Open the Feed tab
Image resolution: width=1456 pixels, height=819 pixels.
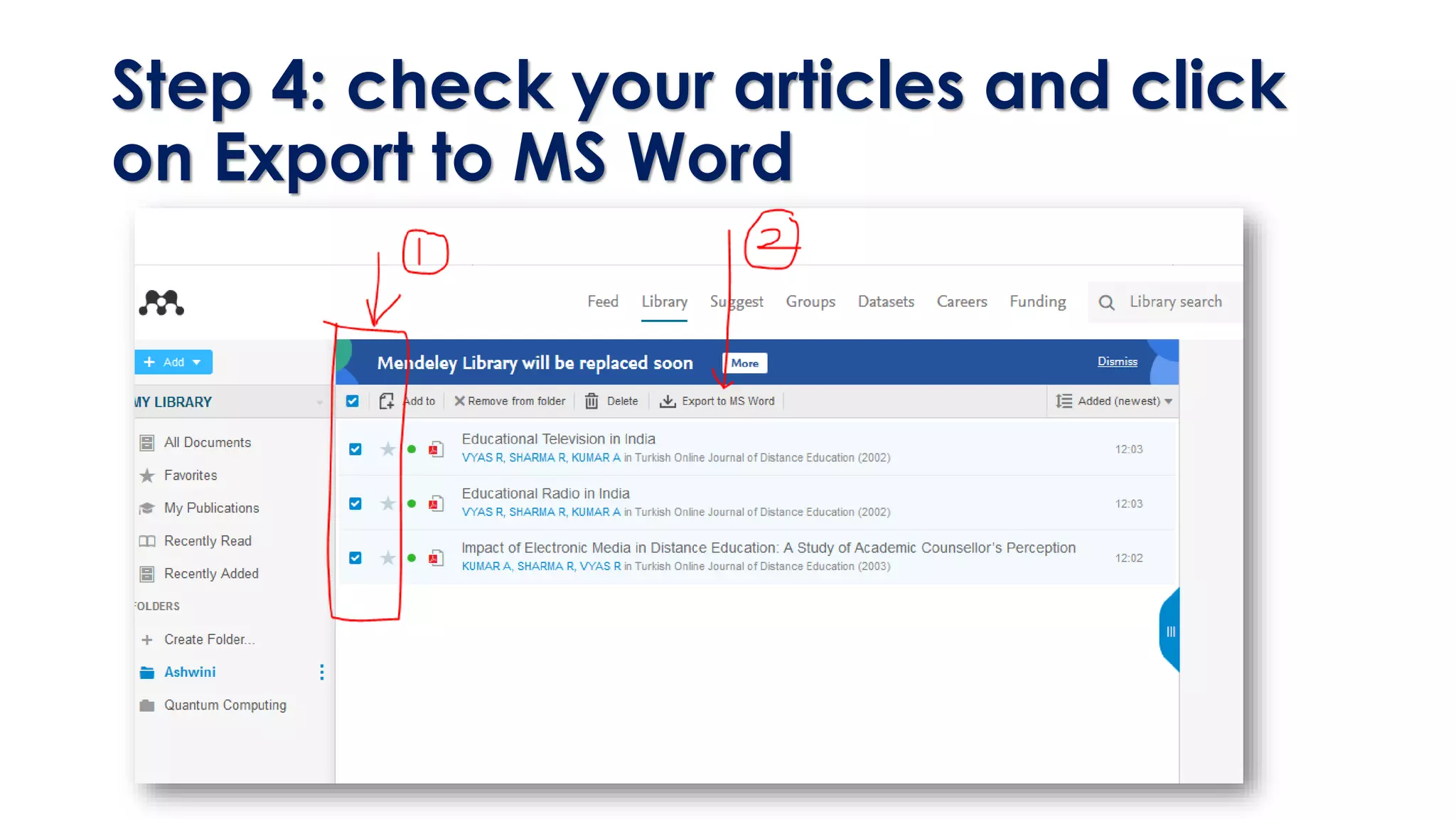(603, 301)
